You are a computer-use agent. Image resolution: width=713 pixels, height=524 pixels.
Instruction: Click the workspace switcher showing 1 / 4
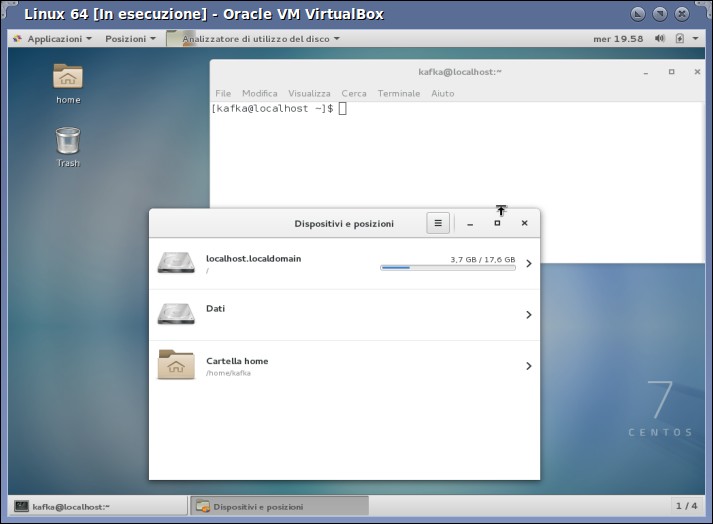(x=686, y=506)
